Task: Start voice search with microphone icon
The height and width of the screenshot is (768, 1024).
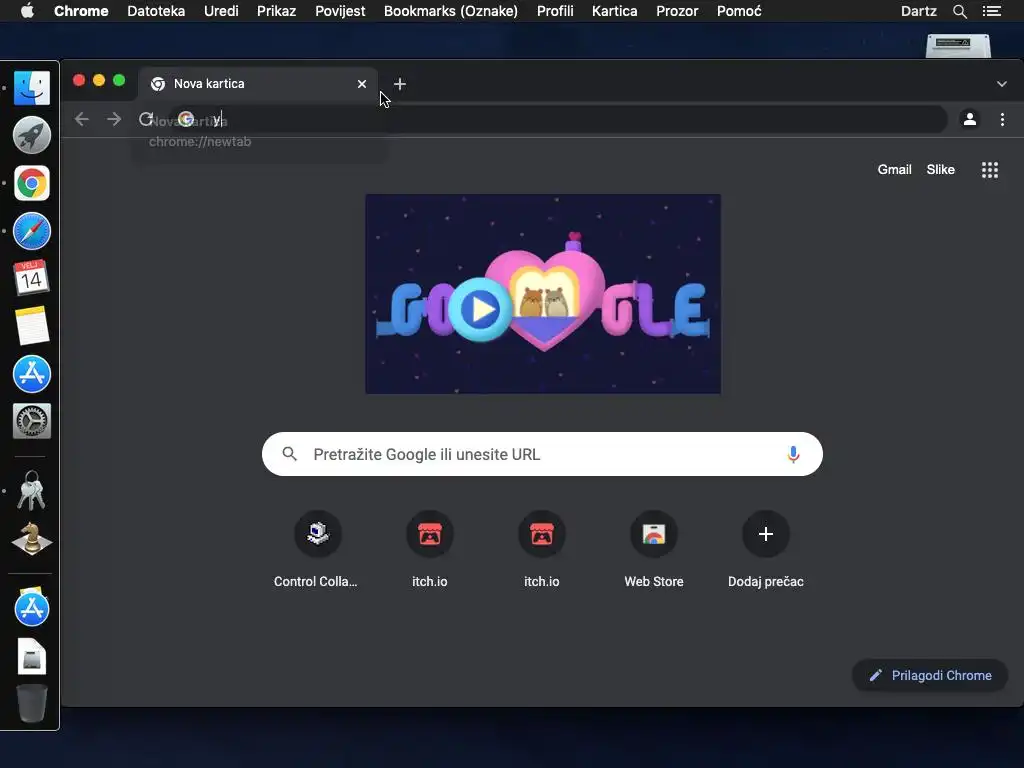Action: coord(793,455)
